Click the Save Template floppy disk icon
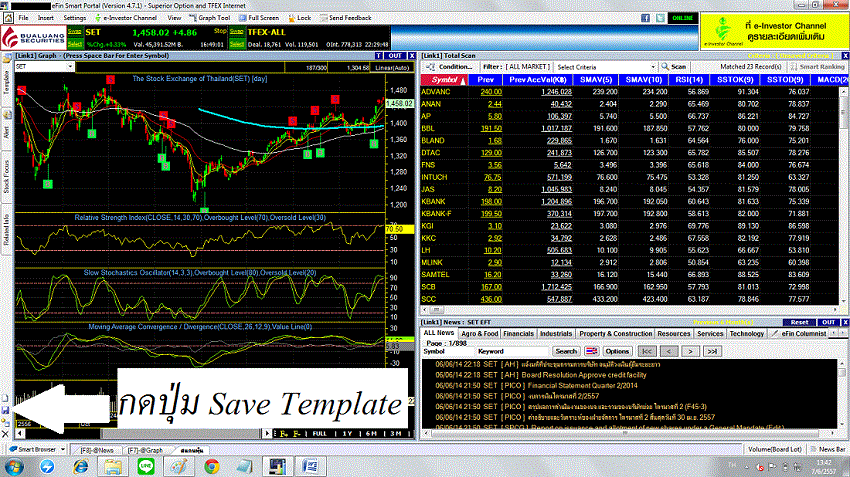Viewport: 850px width, 477px height. click(5, 410)
